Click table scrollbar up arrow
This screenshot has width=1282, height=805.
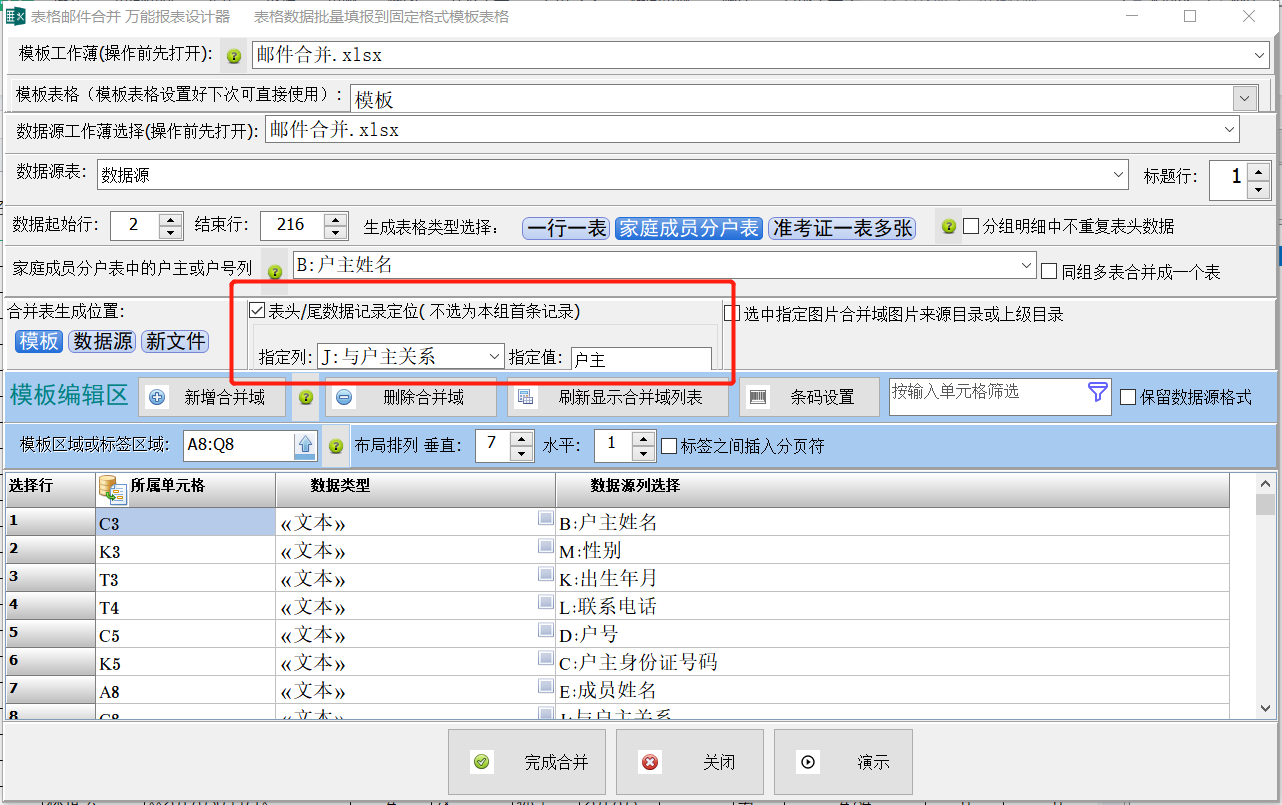point(1266,484)
